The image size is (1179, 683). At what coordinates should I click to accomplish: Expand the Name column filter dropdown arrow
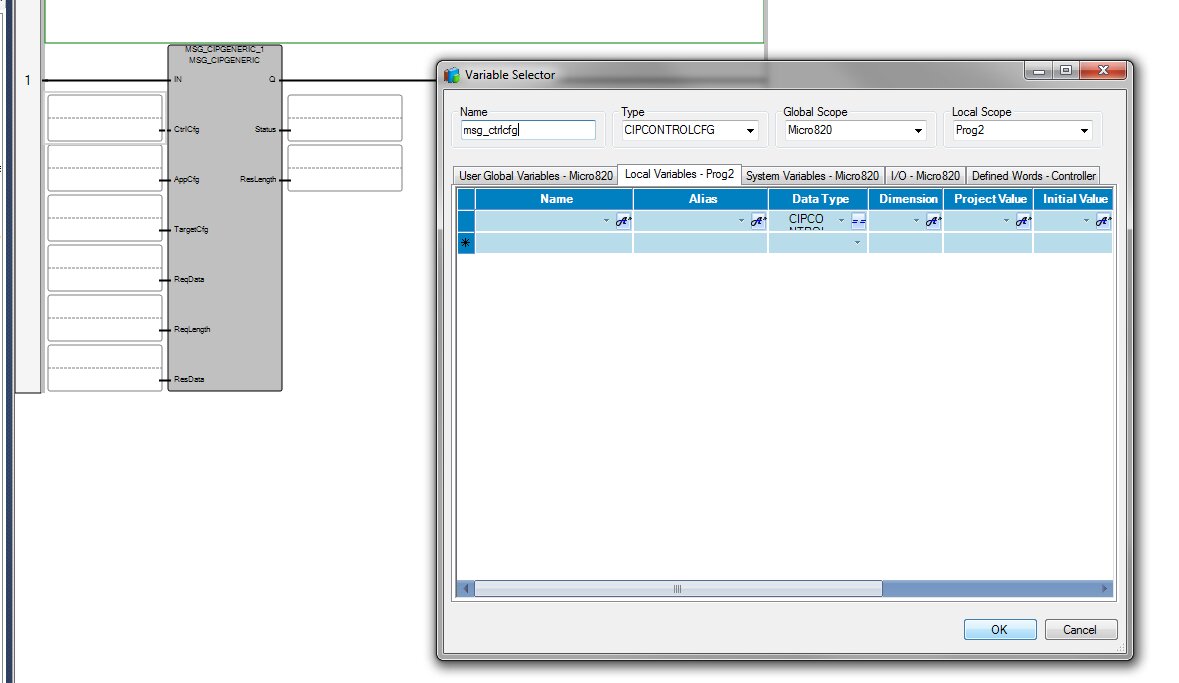point(606,220)
